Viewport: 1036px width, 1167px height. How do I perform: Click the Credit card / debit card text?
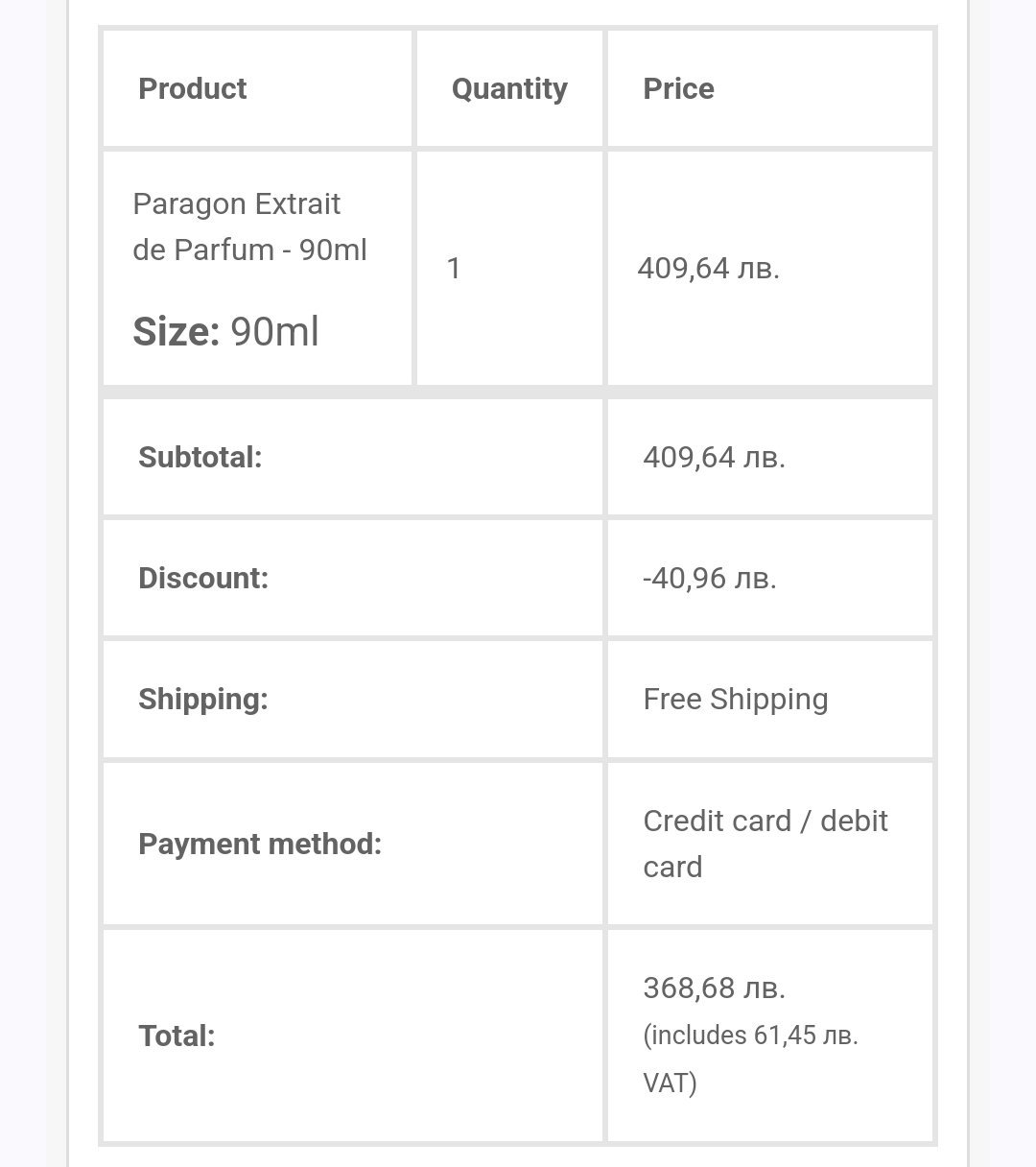point(765,843)
